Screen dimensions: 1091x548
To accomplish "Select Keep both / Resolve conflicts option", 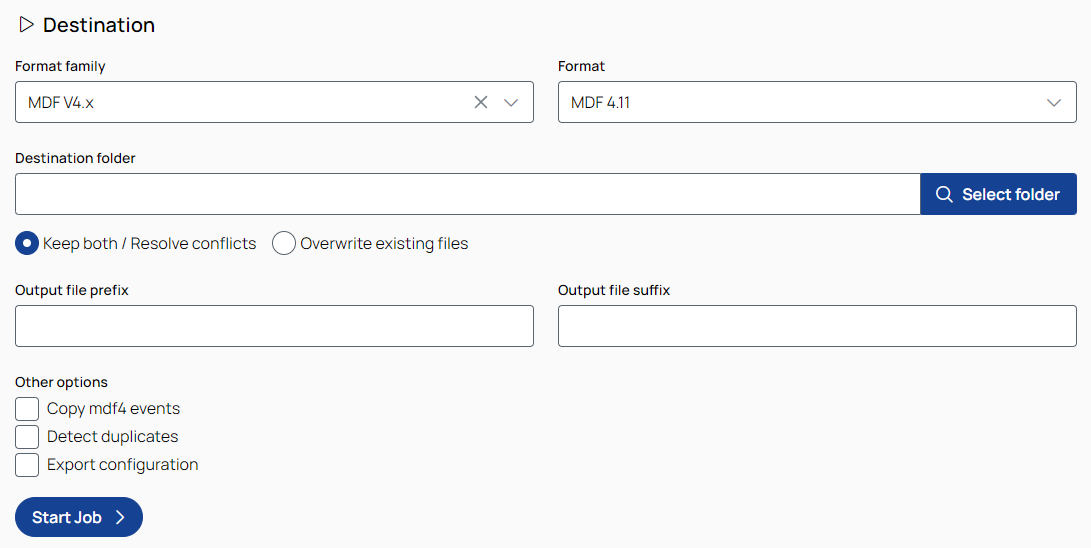I will click(27, 243).
